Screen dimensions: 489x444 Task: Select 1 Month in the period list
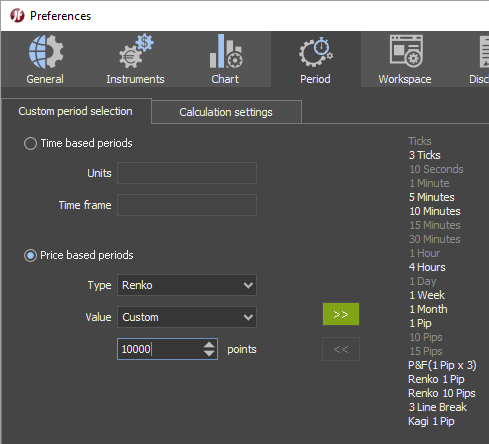click(428, 309)
